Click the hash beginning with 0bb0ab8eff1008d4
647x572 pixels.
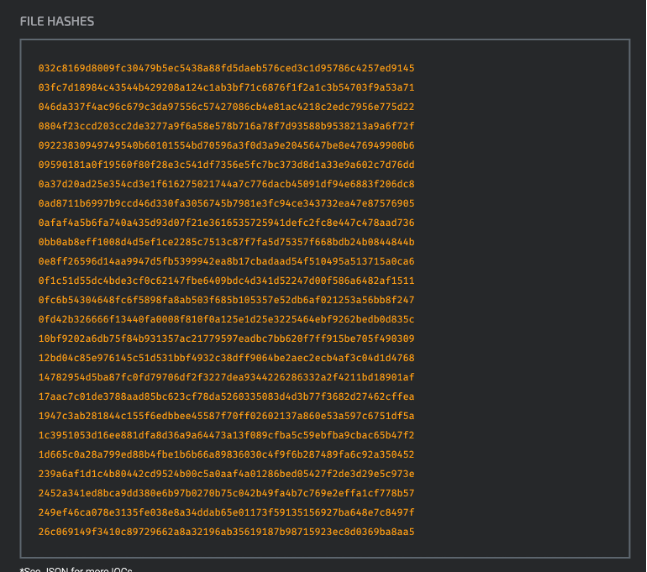click(x=226, y=241)
